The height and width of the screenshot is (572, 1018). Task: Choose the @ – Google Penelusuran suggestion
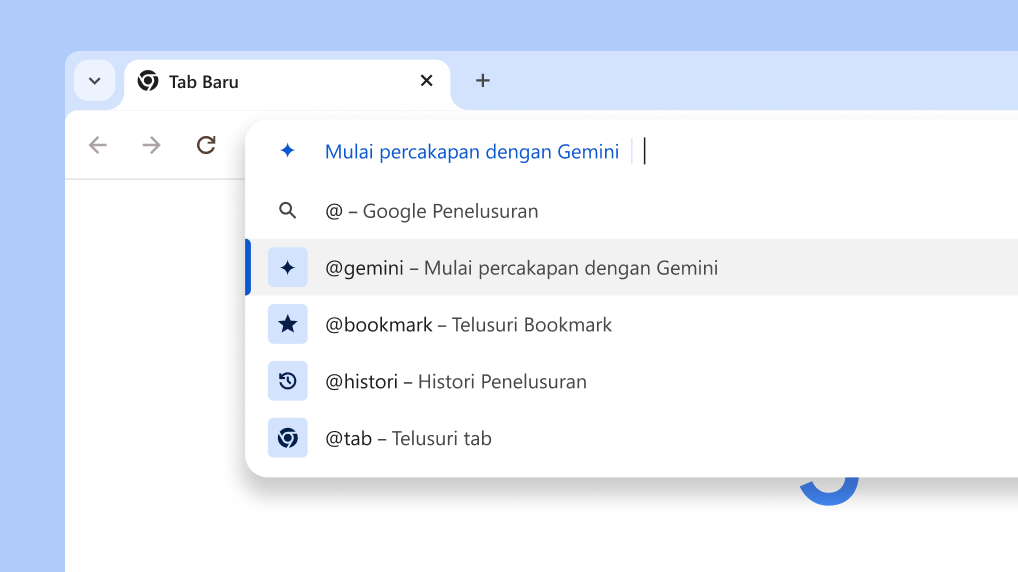(x=634, y=210)
